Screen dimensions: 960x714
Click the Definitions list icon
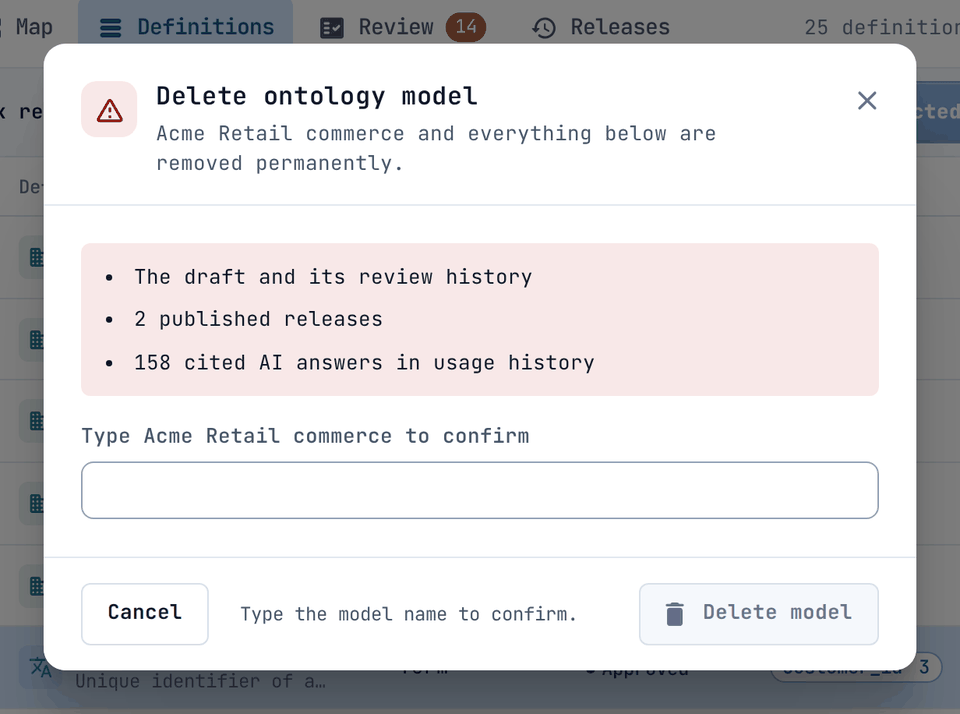(110, 28)
